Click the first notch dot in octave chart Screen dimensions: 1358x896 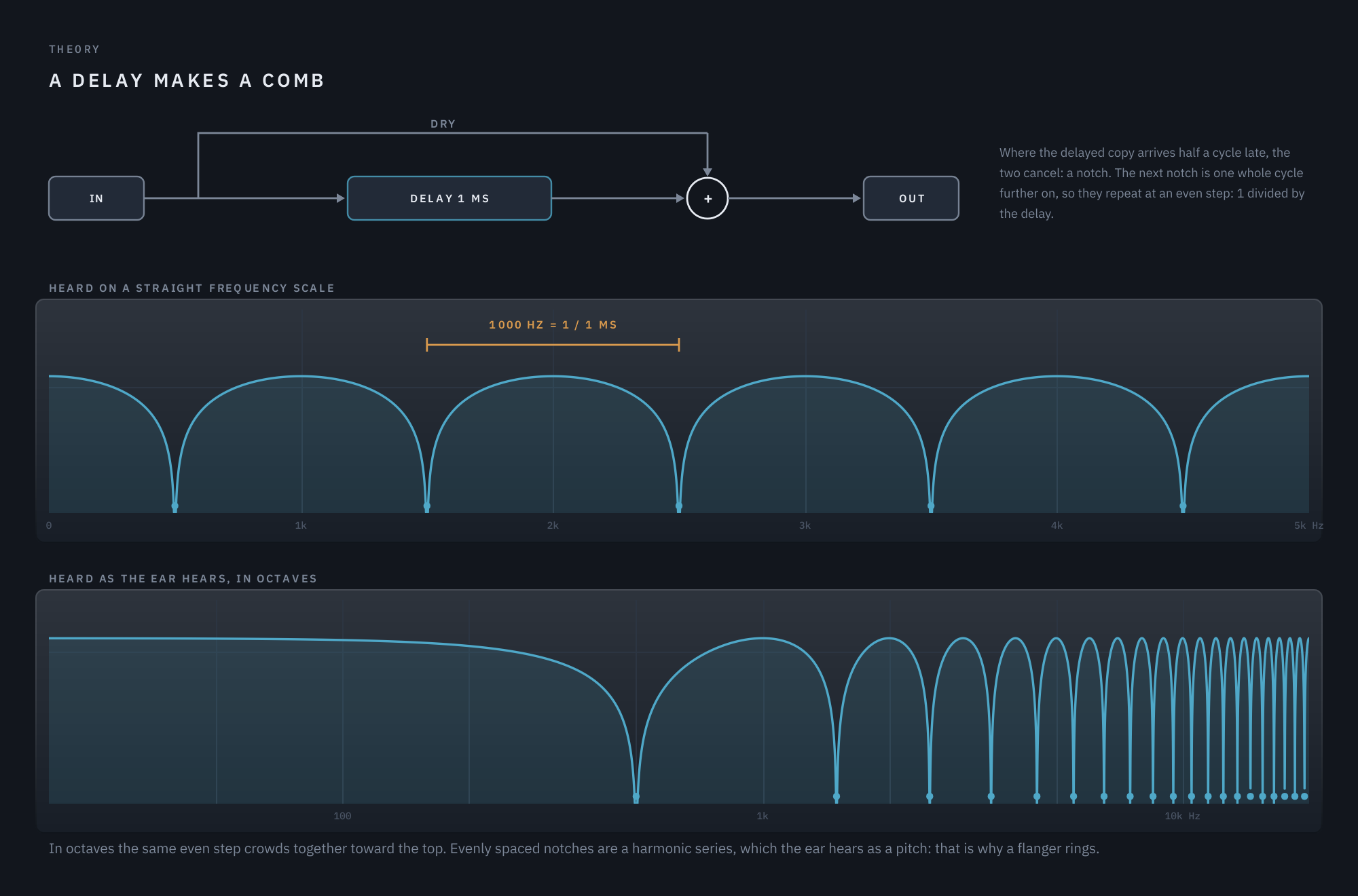click(x=636, y=796)
